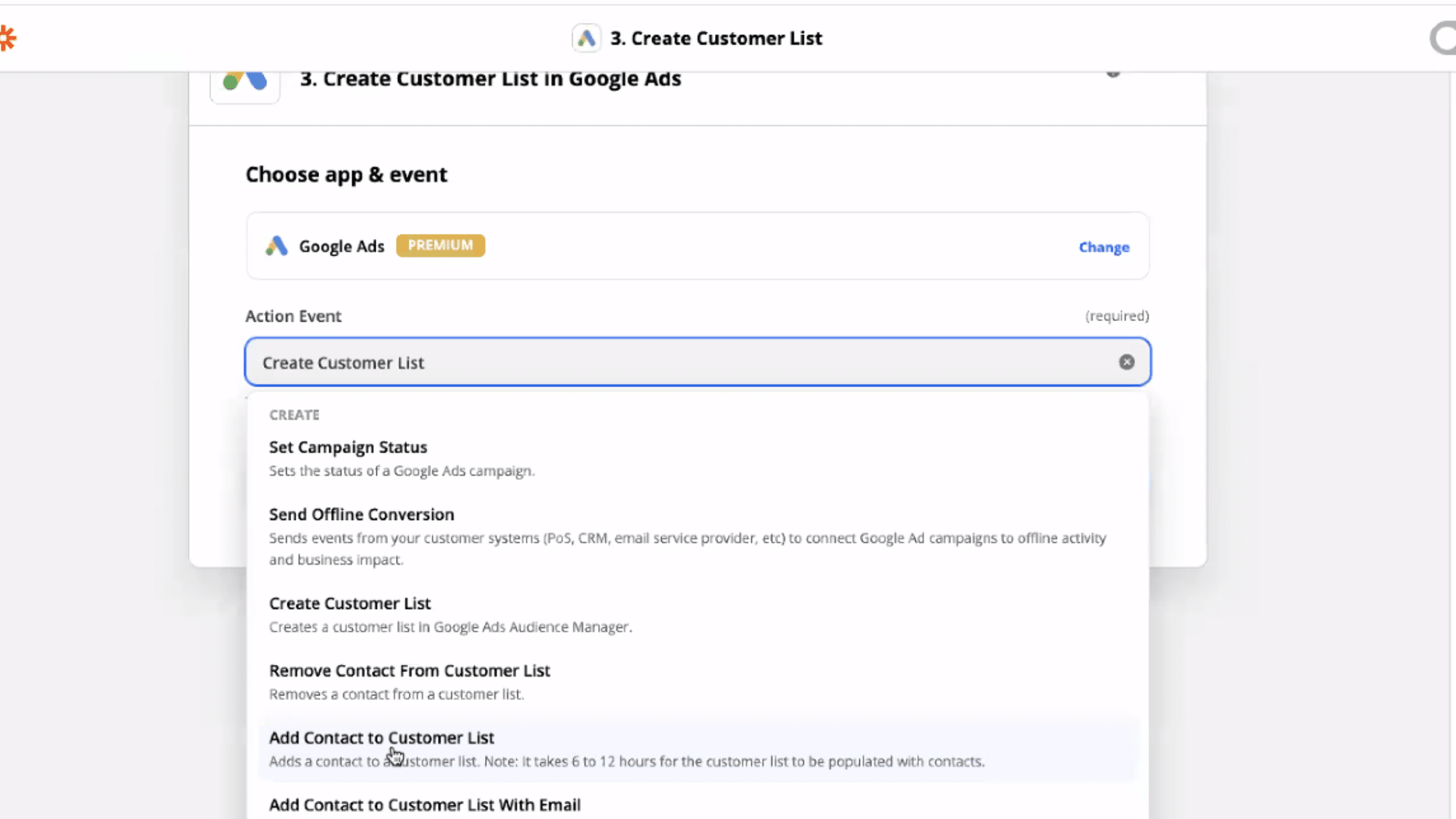Clear the Action Event field with X icon
Image resolution: width=1456 pixels, height=819 pixels.
tap(1126, 362)
